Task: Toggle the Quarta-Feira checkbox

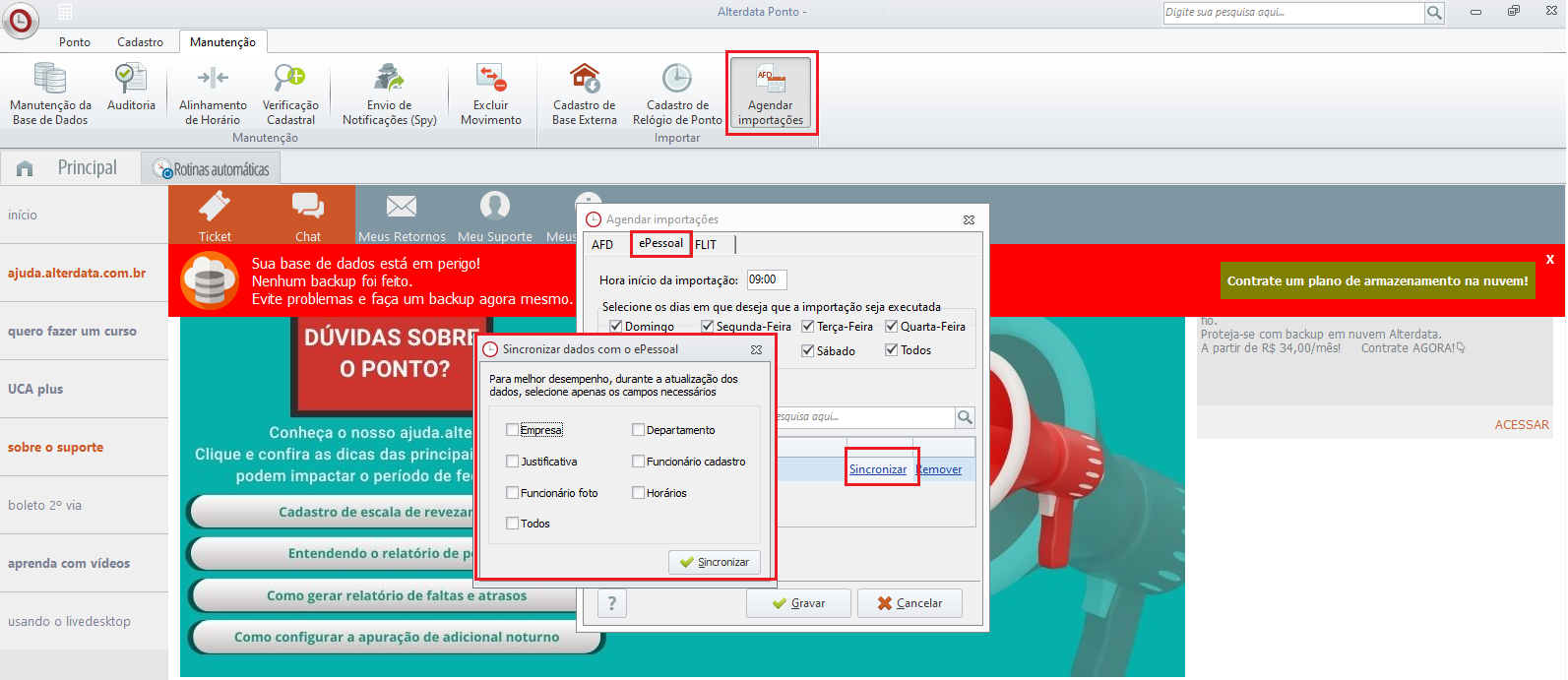Action: [x=891, y=327]
